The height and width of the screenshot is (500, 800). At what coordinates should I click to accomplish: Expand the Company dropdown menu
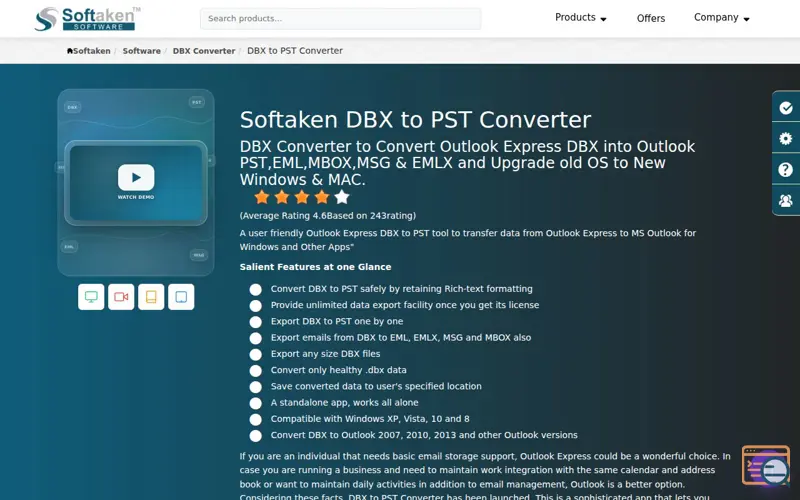coord(721,18)
